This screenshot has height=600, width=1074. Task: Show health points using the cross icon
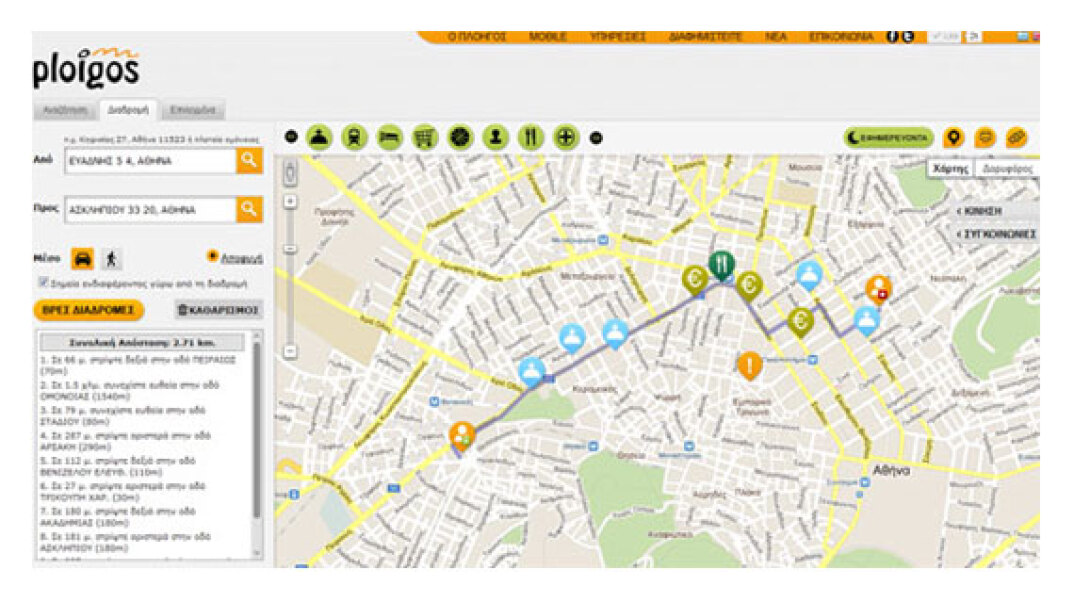566,138
